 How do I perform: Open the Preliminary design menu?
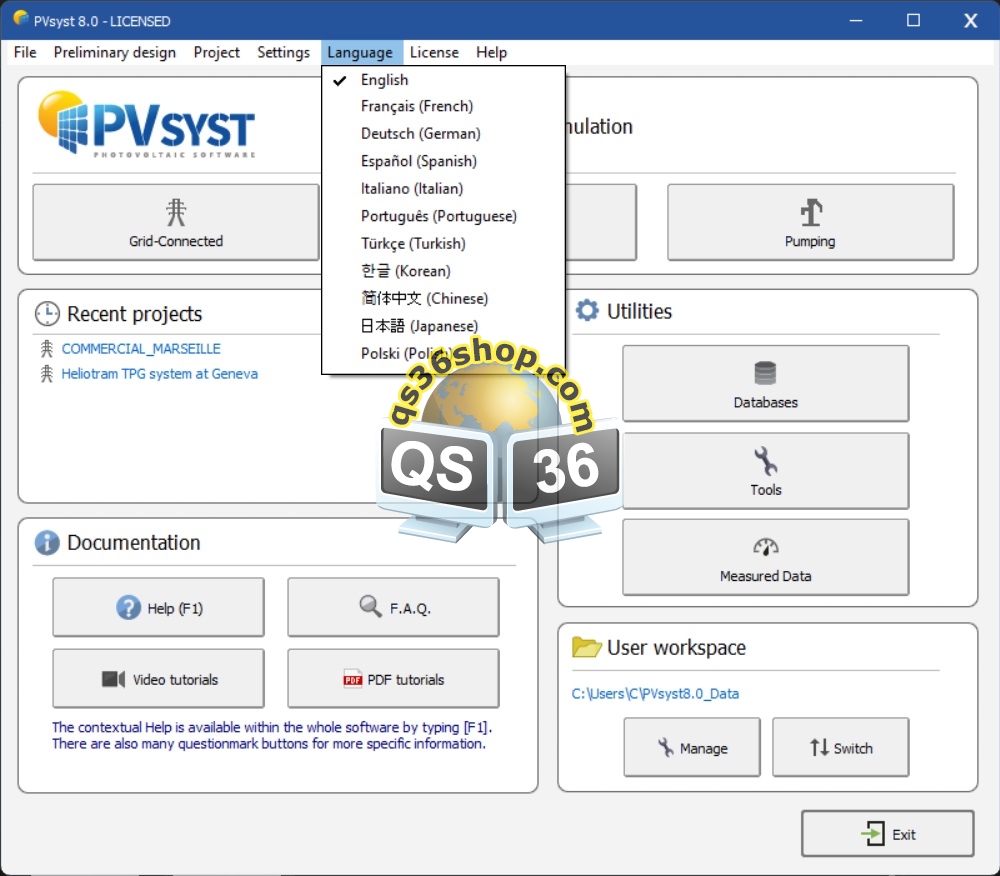[115, 52]
